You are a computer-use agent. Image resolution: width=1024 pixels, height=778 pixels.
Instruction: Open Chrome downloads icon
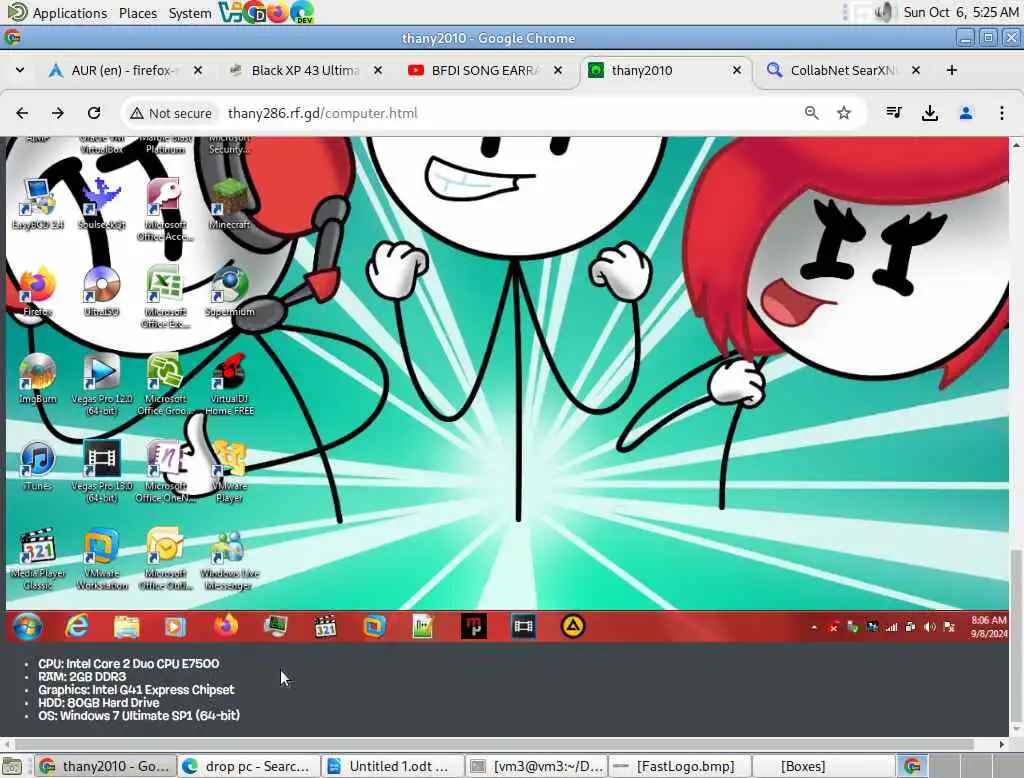tap(929, 113)
